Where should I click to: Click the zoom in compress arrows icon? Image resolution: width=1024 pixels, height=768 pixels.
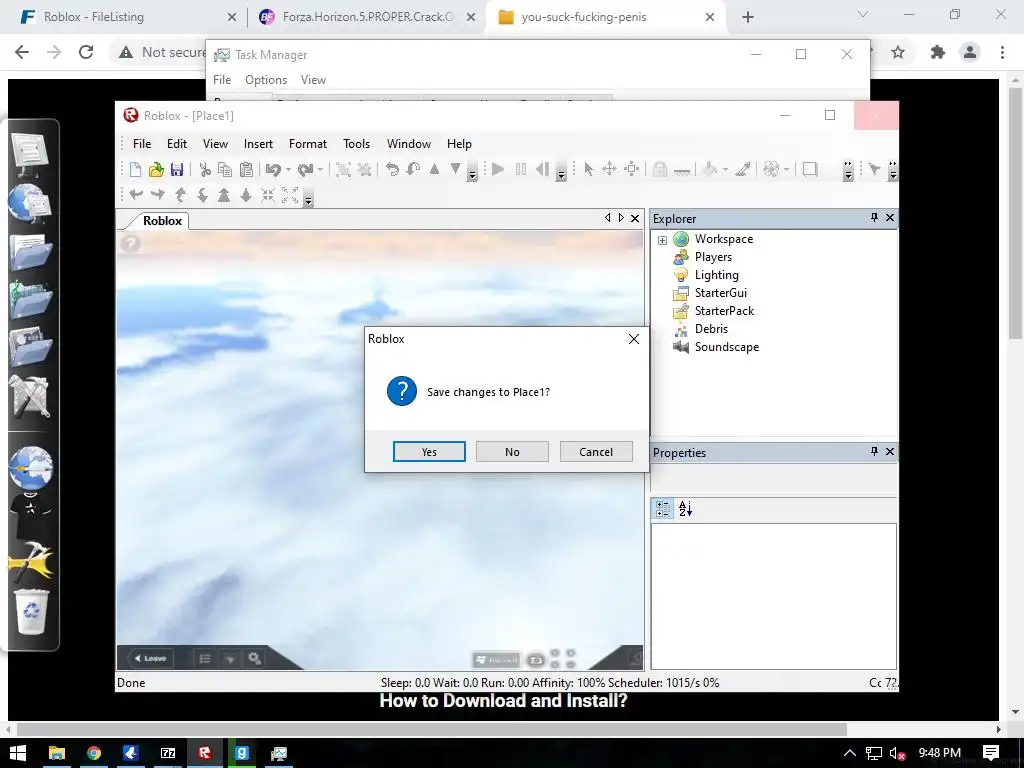pos(268,195)
